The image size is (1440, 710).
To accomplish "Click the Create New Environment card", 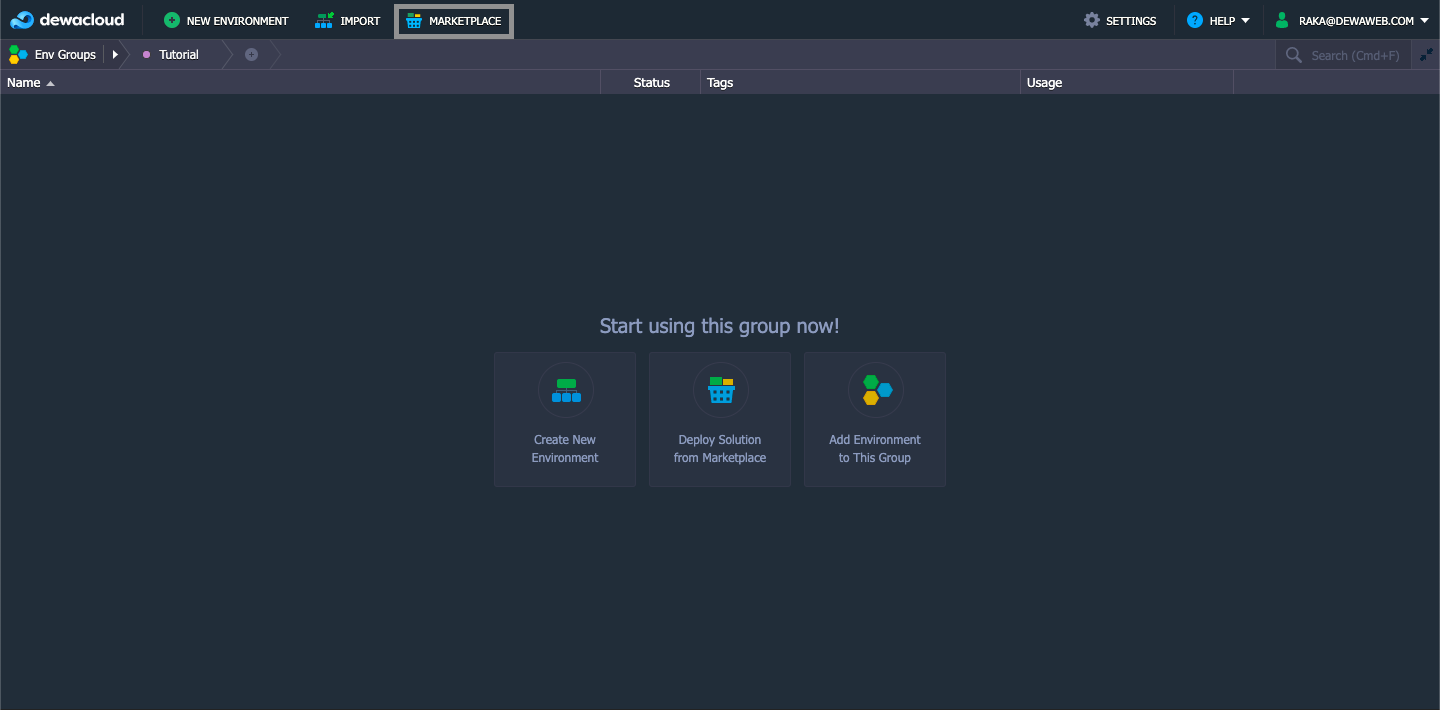I will pyautogui.click(x=565, y=419).
